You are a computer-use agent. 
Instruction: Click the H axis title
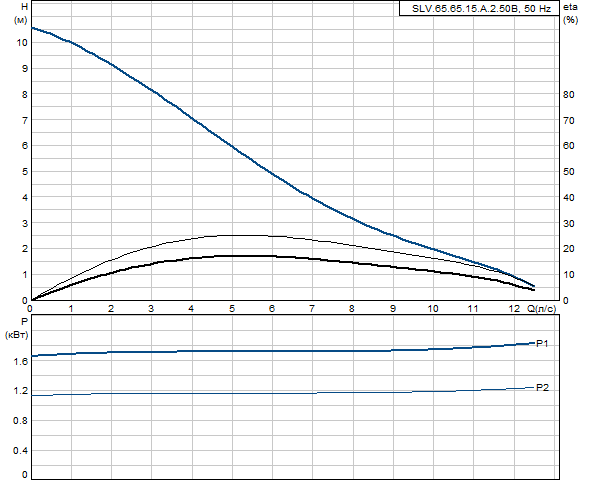25,7
